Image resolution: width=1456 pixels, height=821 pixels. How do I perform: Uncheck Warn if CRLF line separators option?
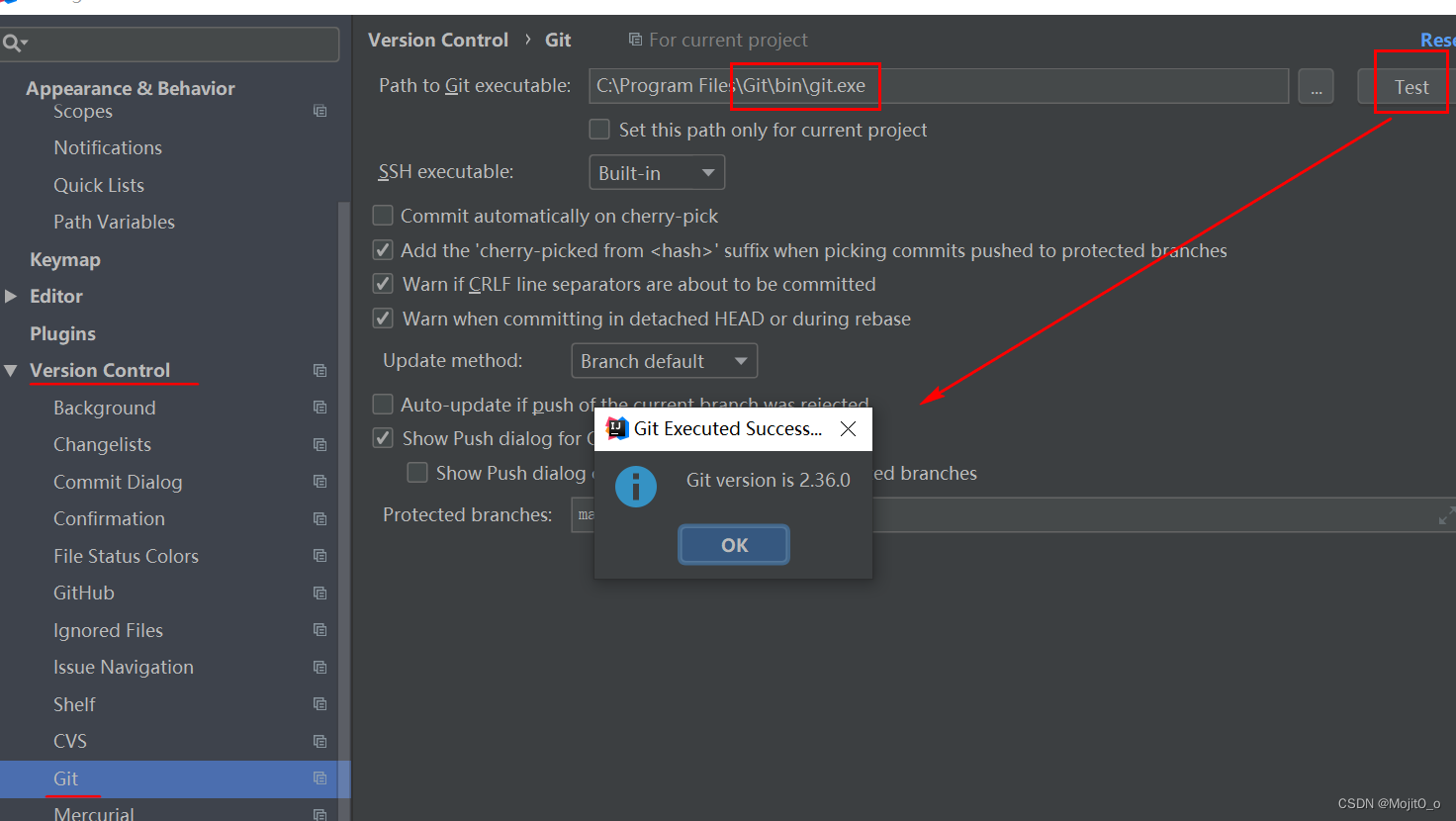(383, 284)
